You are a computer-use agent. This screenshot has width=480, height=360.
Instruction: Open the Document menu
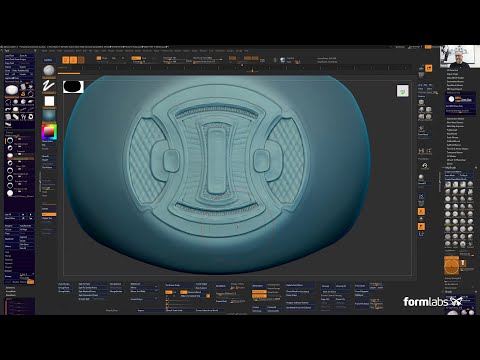pyautogui.click(x=69, y=51)
